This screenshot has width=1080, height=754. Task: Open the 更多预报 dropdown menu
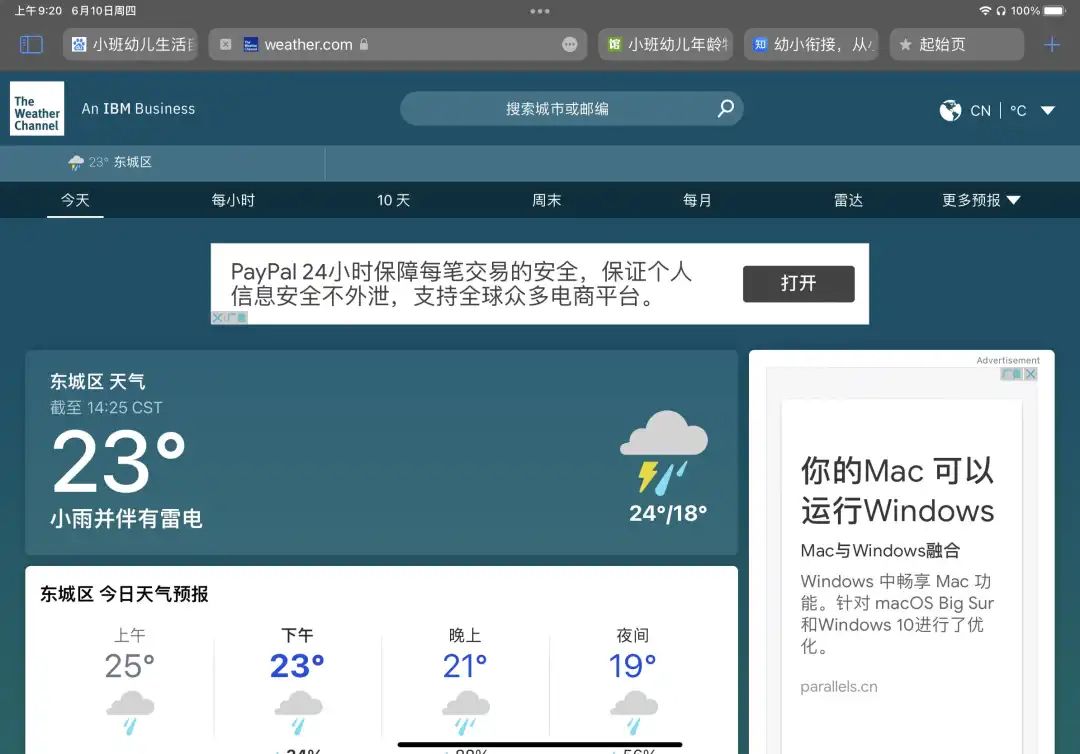click(981, 200)
